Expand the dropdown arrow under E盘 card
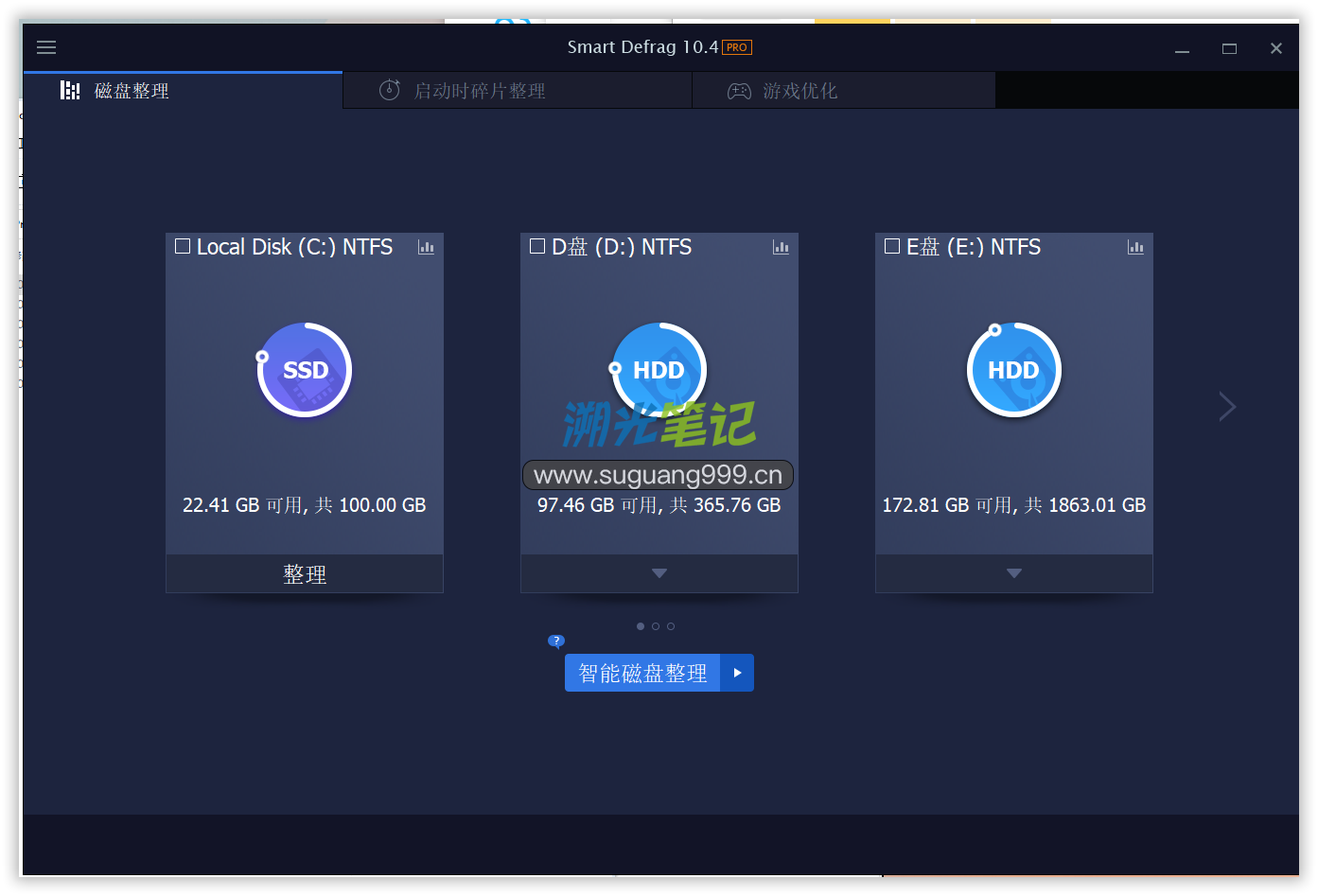This screenshot has width=1318, height=896. [1014, 573]
